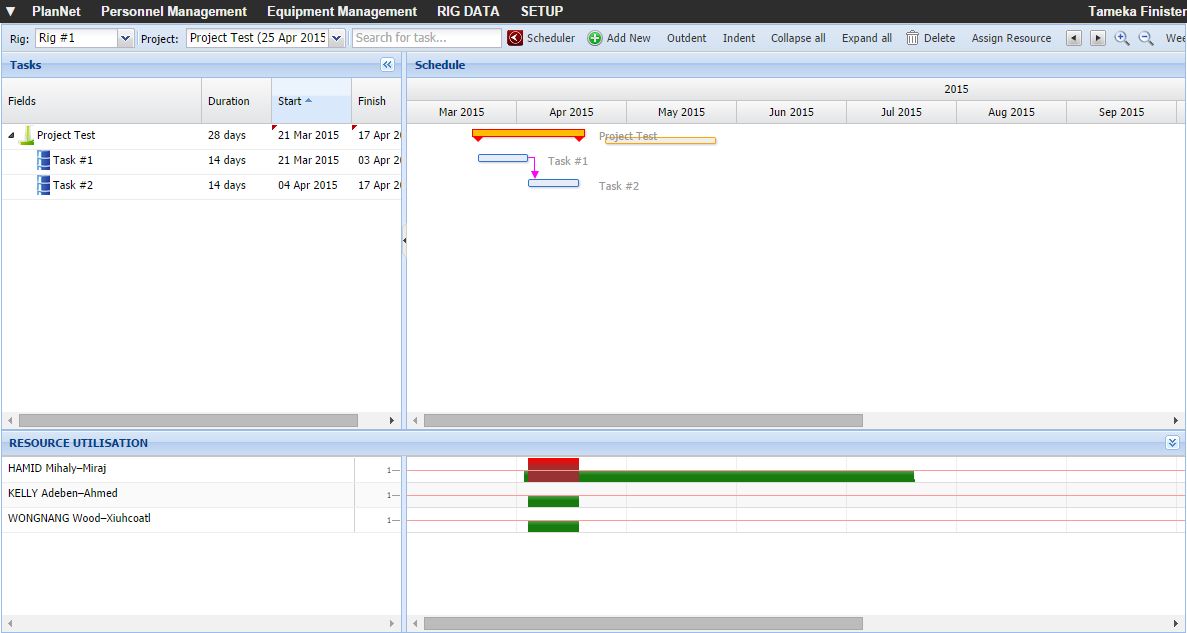Click the Delete trash can icon
Image resolution: width=1187 pixels, height=633 pixels.
(x=912, y=38)
